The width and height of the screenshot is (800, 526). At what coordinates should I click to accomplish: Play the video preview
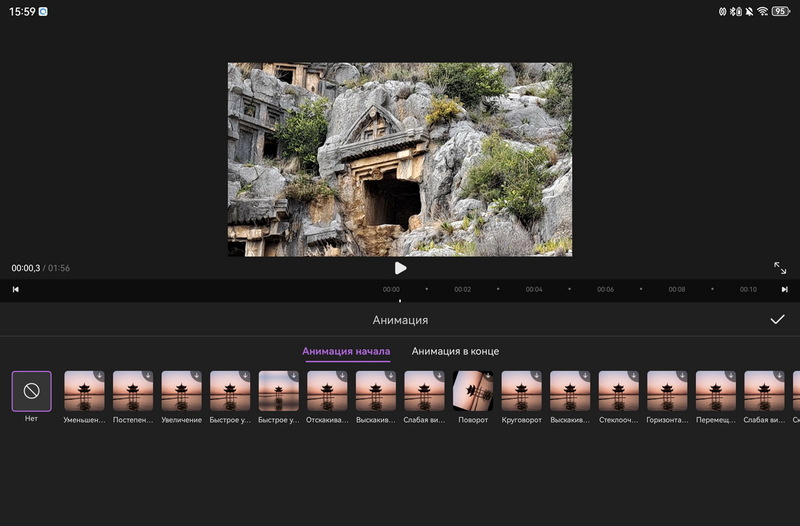(400, 268)
